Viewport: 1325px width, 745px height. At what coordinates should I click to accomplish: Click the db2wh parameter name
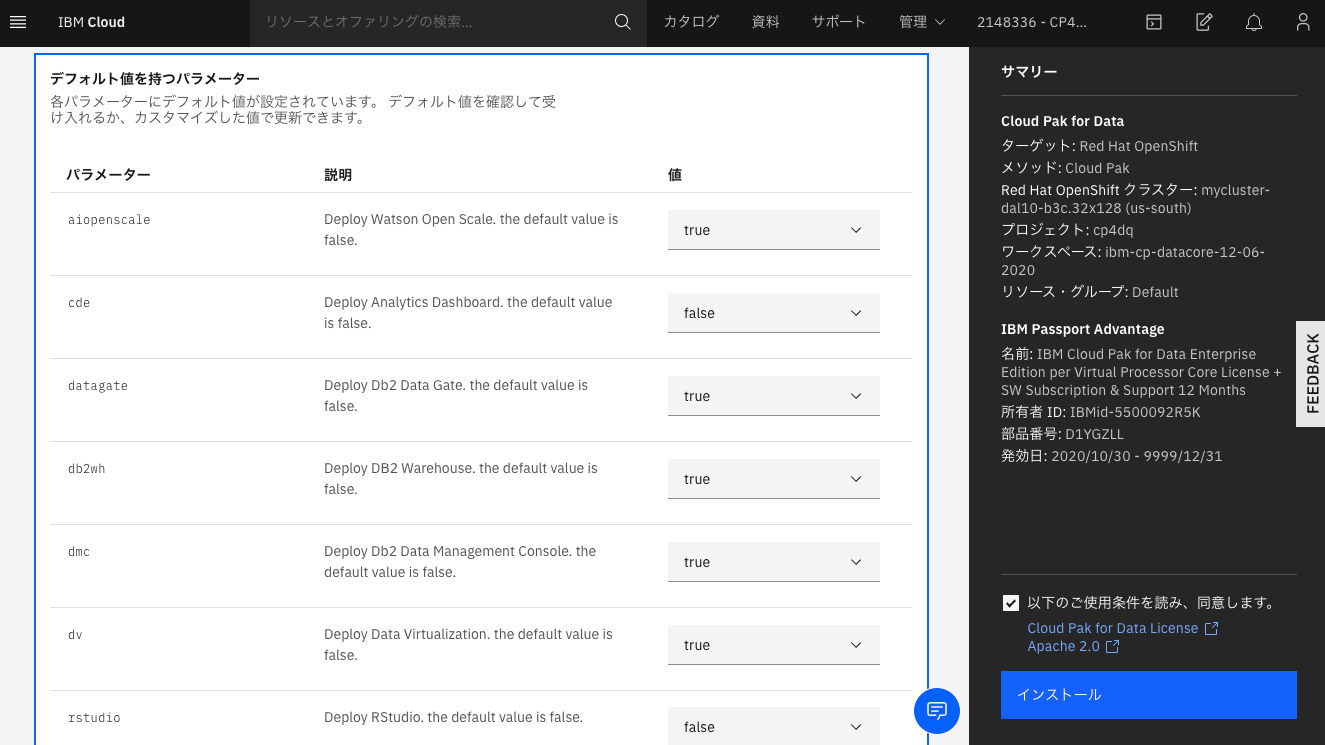pos(86,469)
